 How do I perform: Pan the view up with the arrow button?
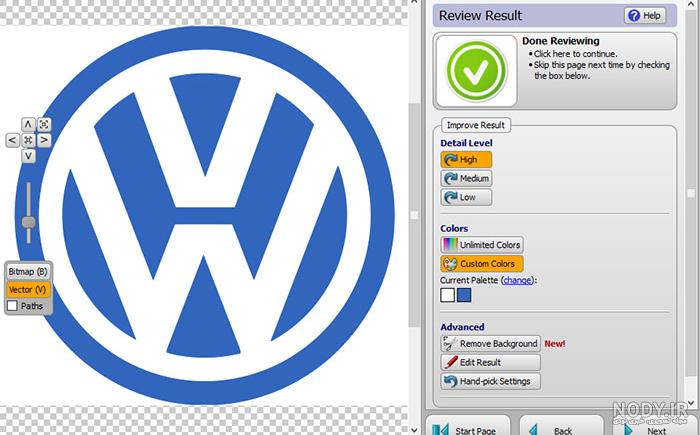[x=28, y=124]
